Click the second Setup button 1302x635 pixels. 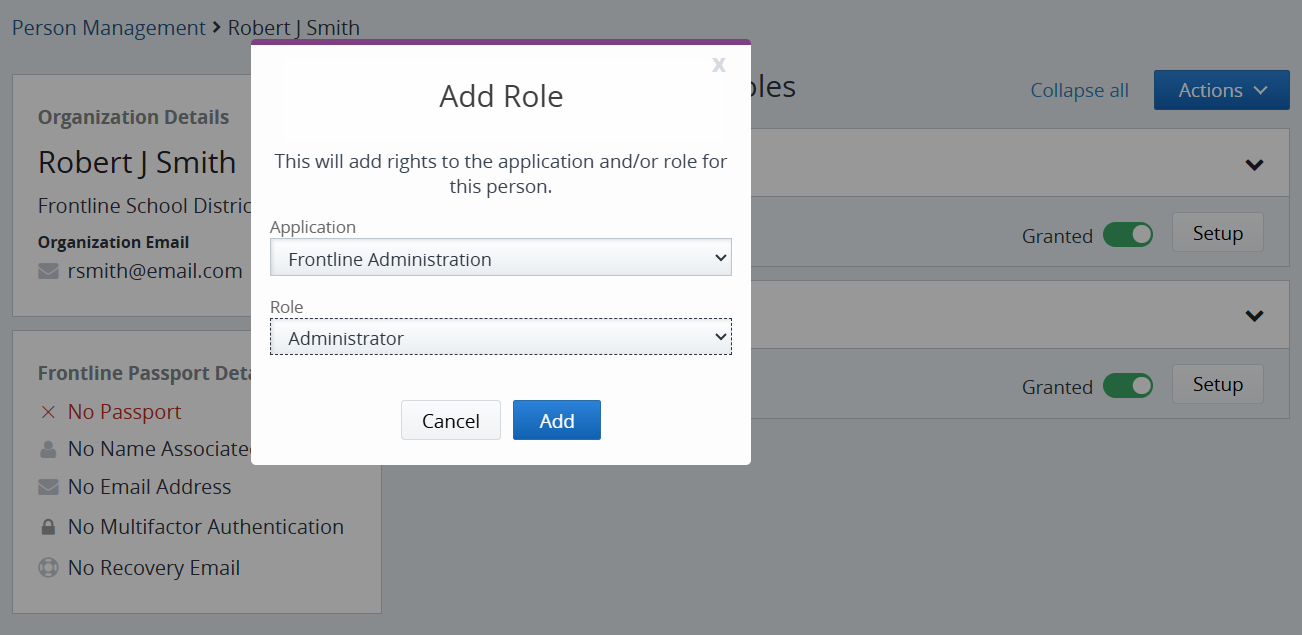point(1217,384)
